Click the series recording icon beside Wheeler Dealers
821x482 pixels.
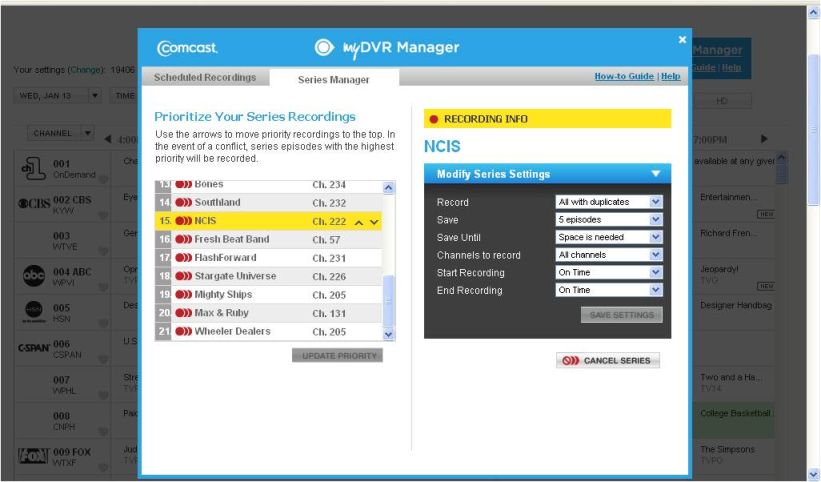pos(183,332)
